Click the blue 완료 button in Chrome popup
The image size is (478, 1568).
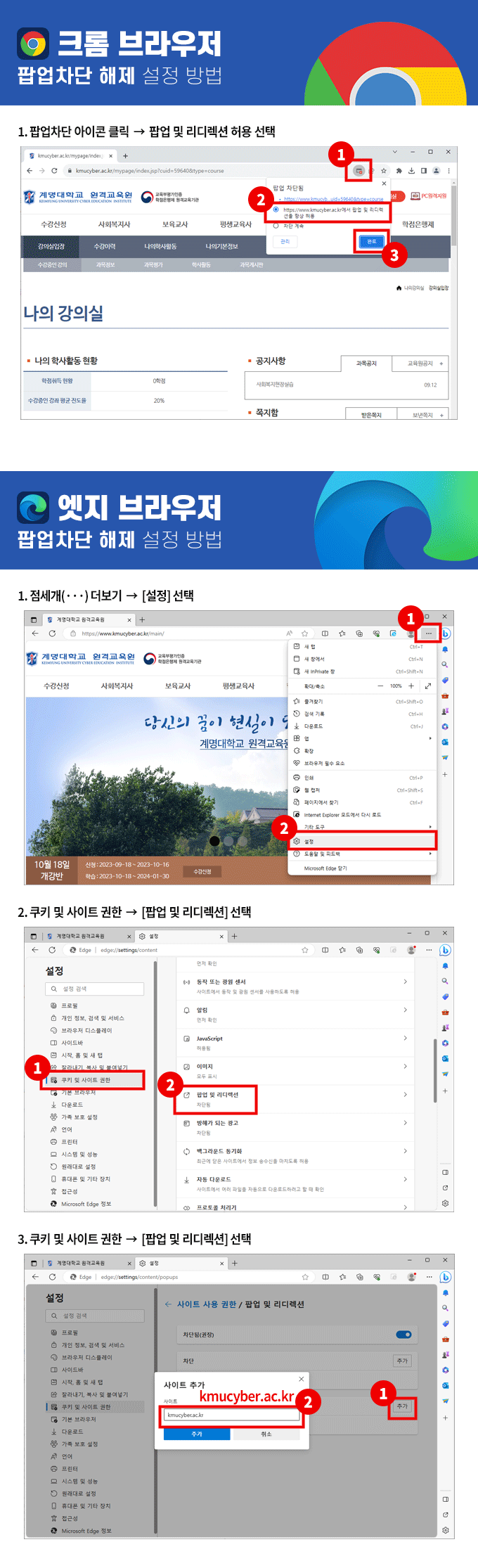(x=372, y=241)
